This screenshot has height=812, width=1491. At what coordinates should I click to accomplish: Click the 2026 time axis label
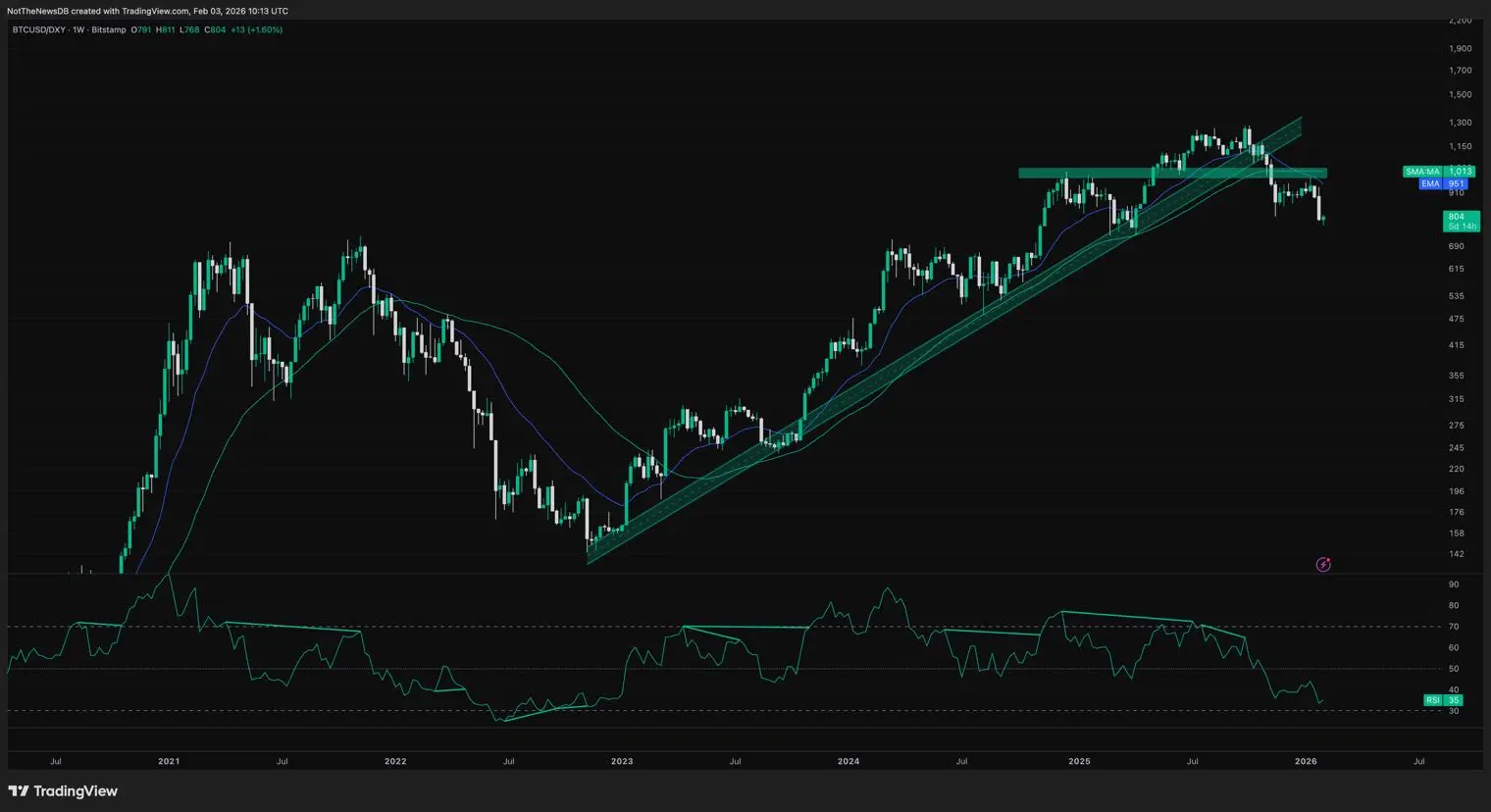click(x=1306, y=761)
